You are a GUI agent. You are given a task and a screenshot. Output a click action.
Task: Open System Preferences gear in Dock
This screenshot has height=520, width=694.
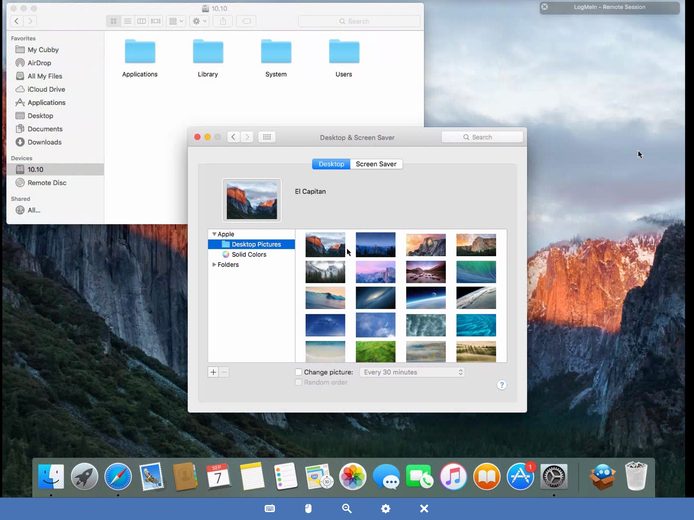coord(554,477)
